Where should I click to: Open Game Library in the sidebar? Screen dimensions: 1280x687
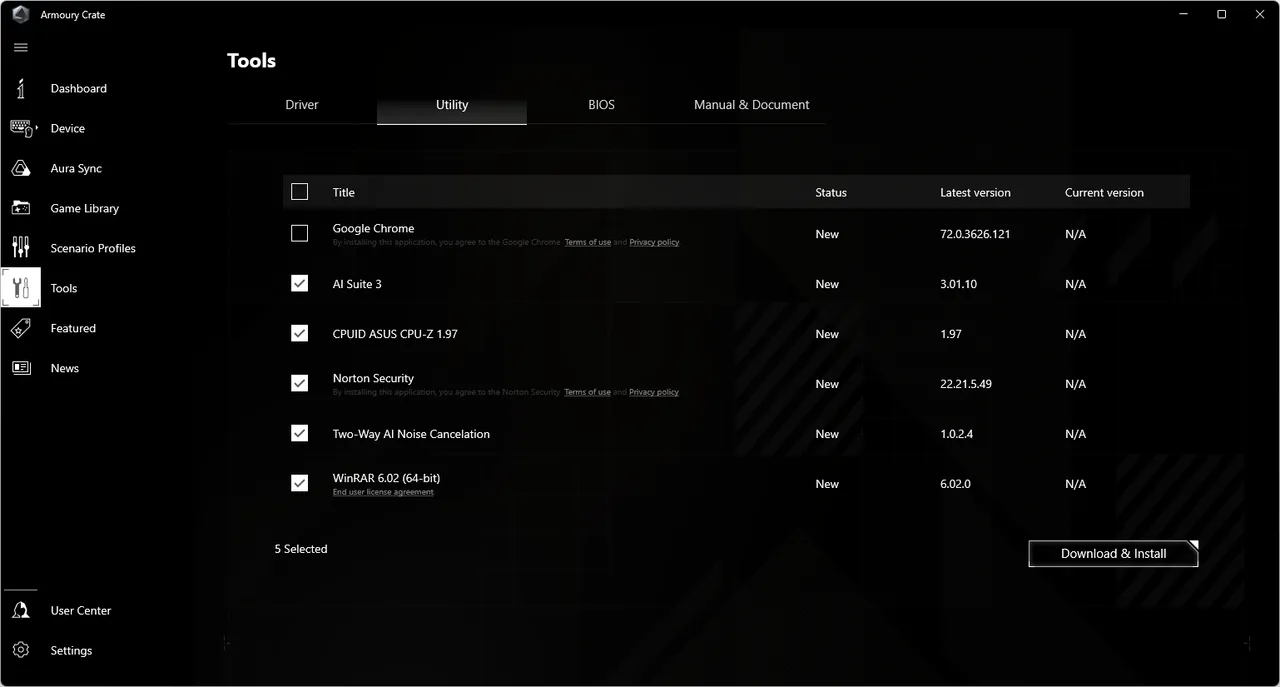[x=85, y=208]
